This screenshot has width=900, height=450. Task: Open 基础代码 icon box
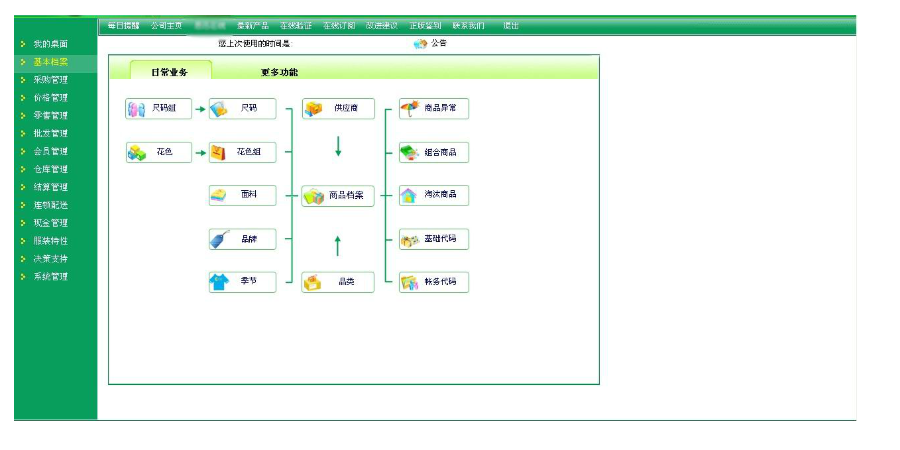pyautogui.click(x=434, y=239)
